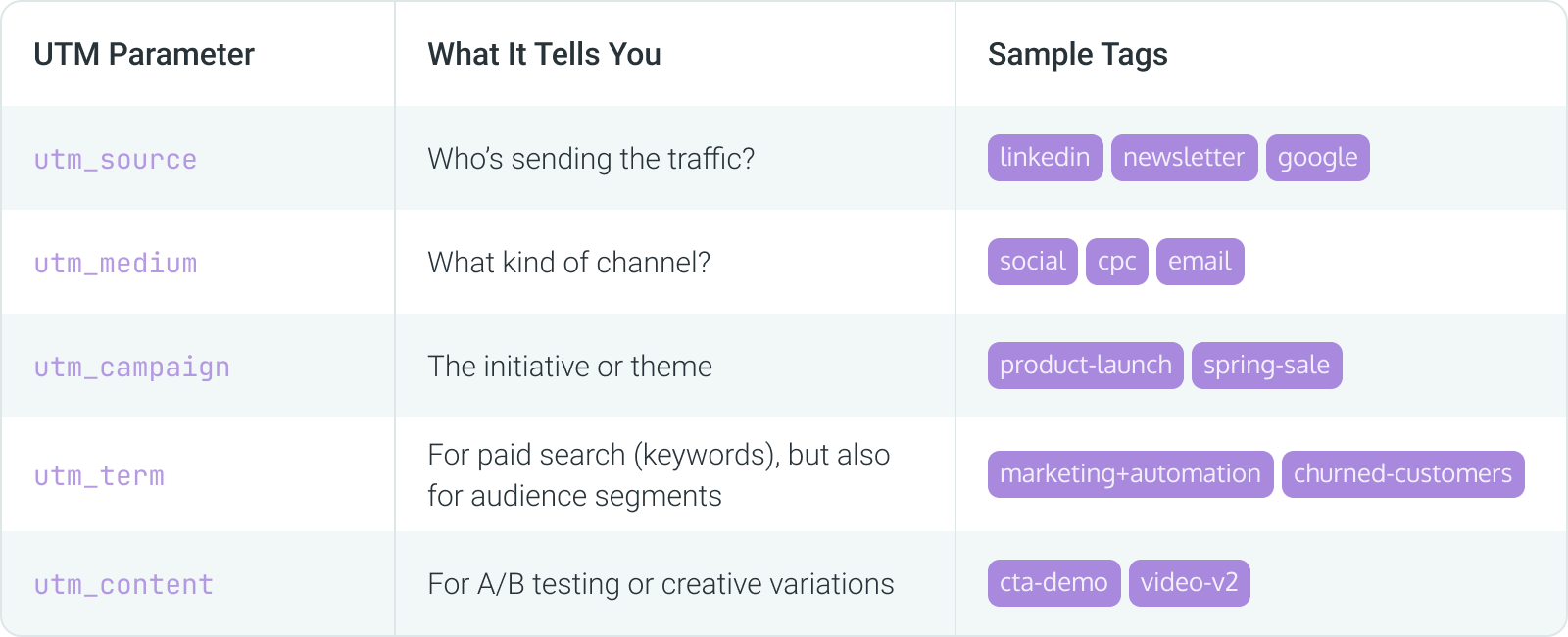The image size is (1568, 637).
Task: Click the linkedin sample tag
Action: [x=1045, y=158]
